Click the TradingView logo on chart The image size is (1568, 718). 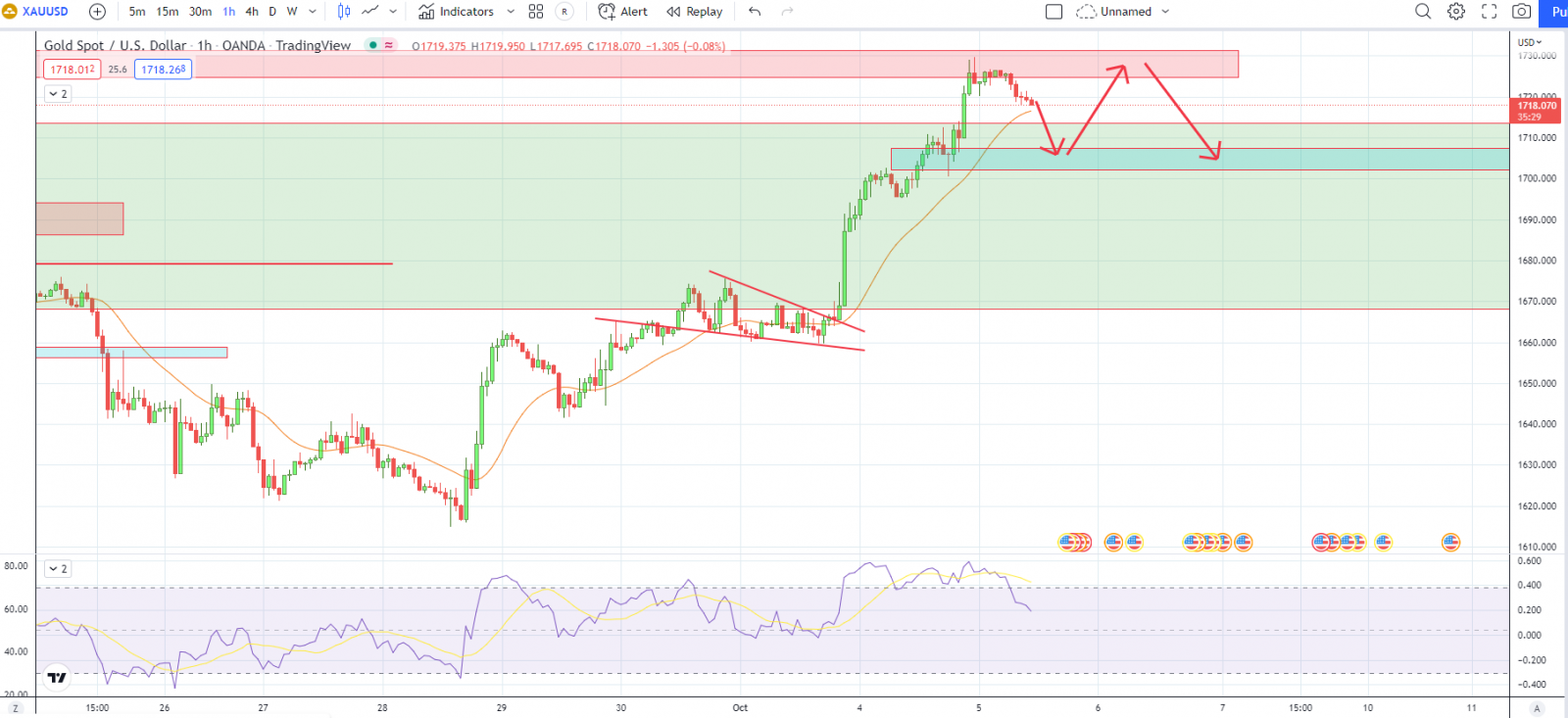click(57, 677)
